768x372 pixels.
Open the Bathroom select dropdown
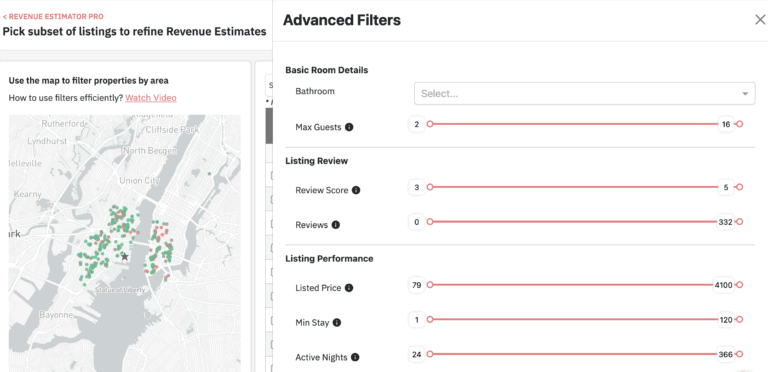point(584,93)
